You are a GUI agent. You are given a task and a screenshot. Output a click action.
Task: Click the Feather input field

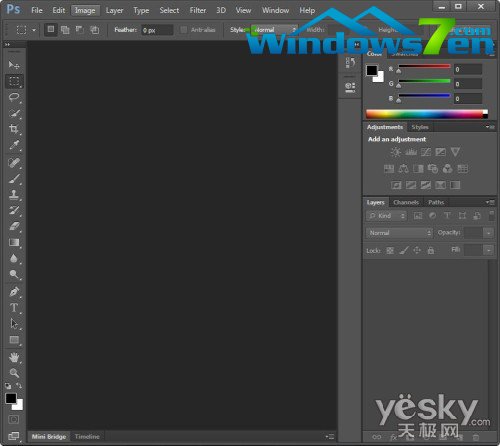(157, 30)
